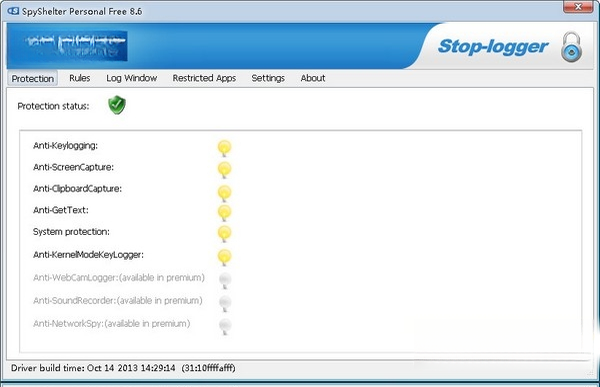
Task: Go to Restricted Apps tab
Action: tap(204, 78)
